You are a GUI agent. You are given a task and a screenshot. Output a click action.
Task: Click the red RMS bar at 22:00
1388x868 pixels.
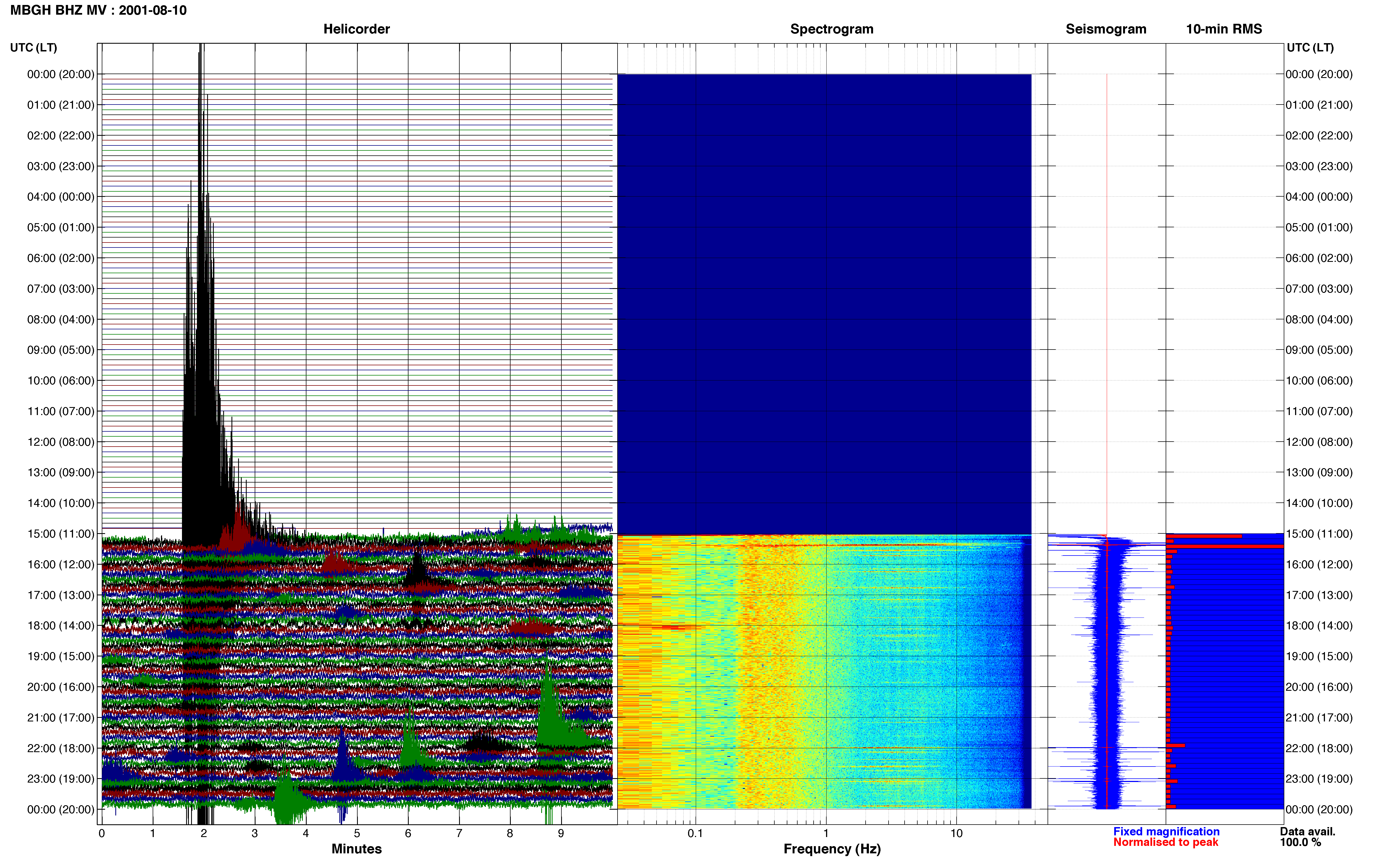pos(1176,745)
